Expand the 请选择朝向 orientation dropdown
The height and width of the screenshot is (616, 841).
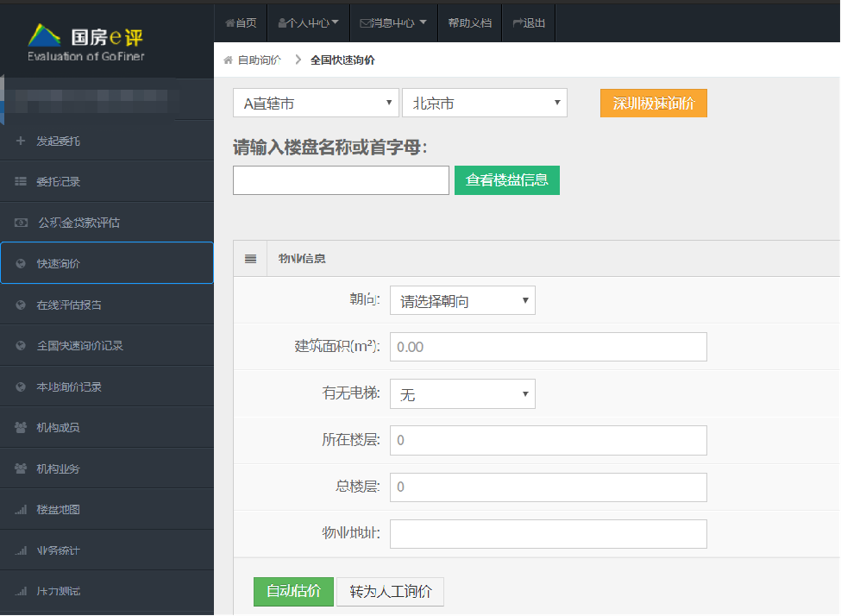(x=462, y=301)
